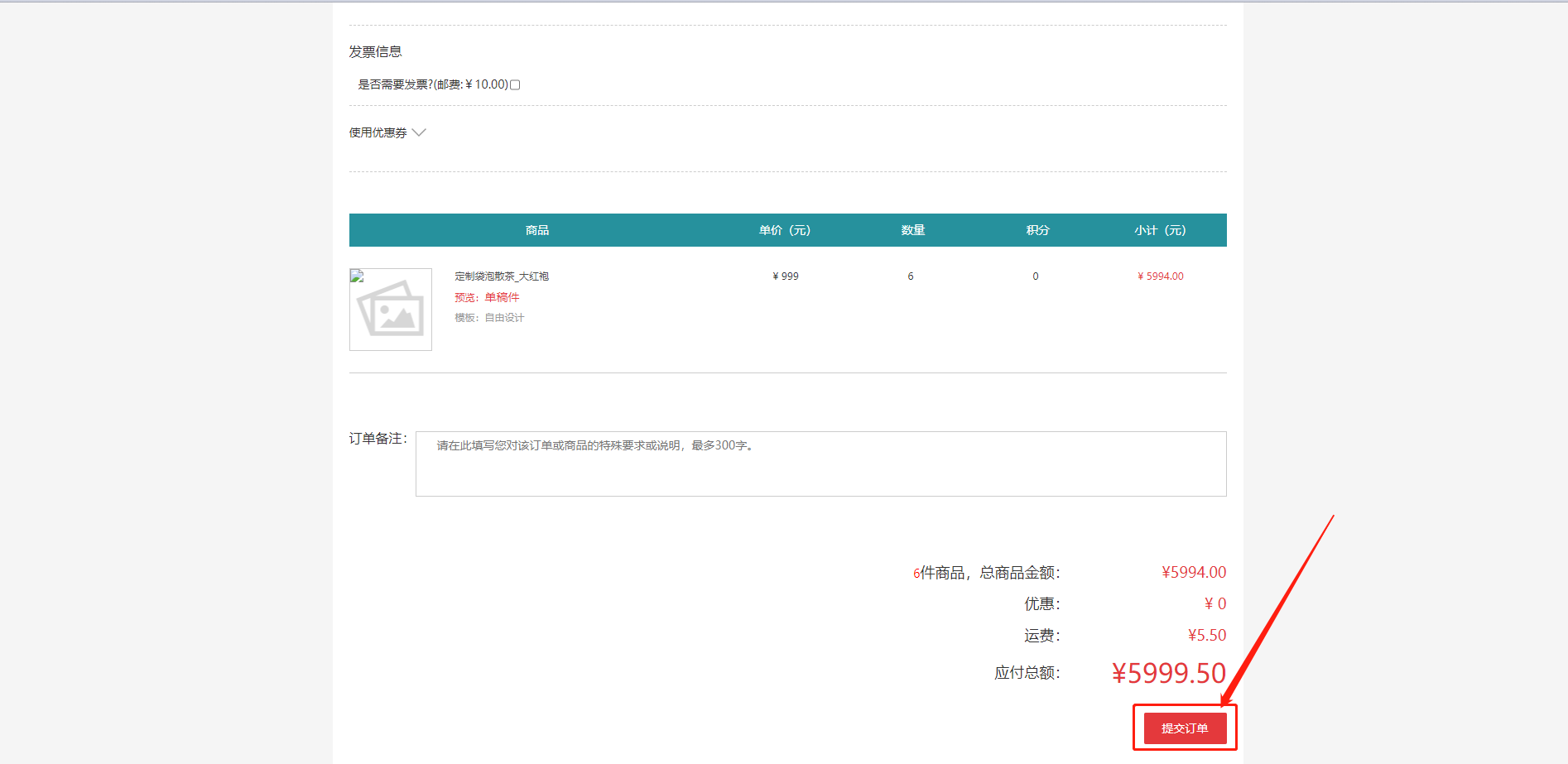Tick the invoice required checkbox
Image resolution: width=1568 pixels, height=764 pixels.
(515, 84)
